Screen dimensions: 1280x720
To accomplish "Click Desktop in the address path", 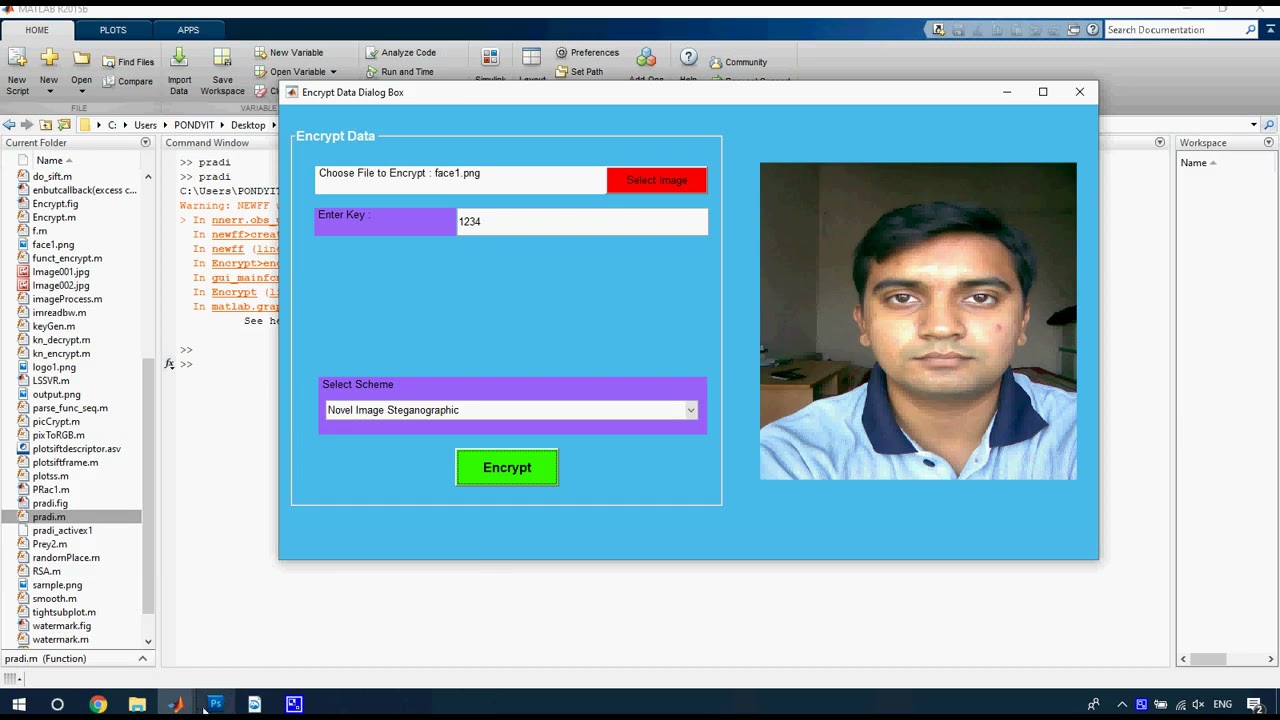I will click(x=248, y=125).
